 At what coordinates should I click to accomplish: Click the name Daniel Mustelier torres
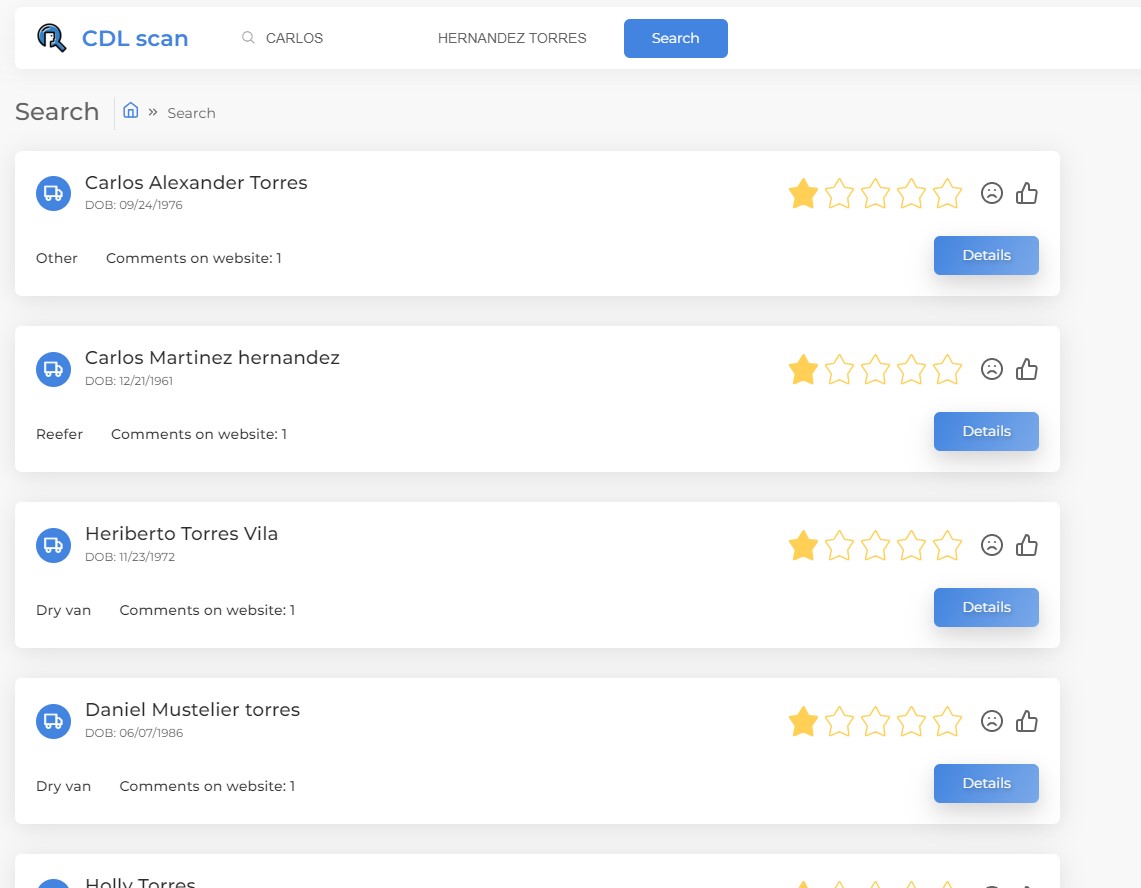(192, 710)
